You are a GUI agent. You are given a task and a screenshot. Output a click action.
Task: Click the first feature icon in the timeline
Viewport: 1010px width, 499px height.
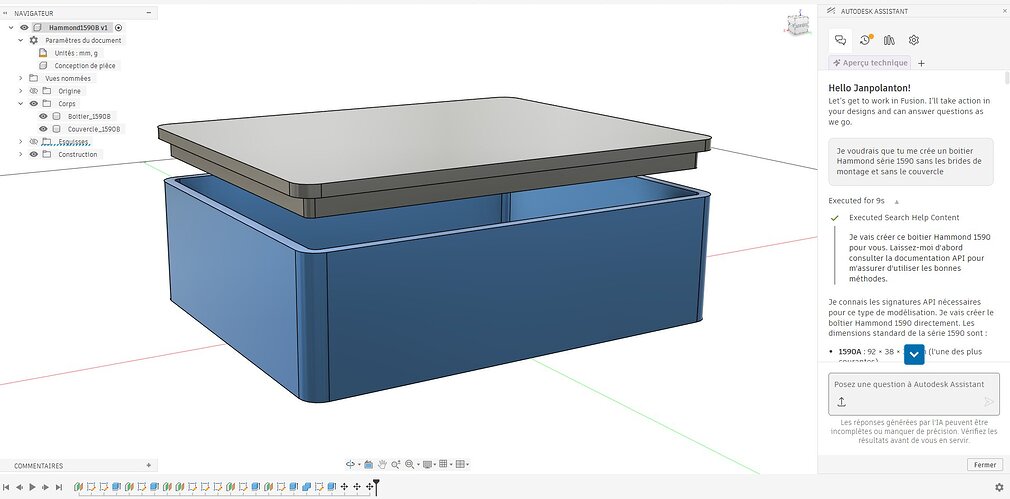click(x=79, y=487)
